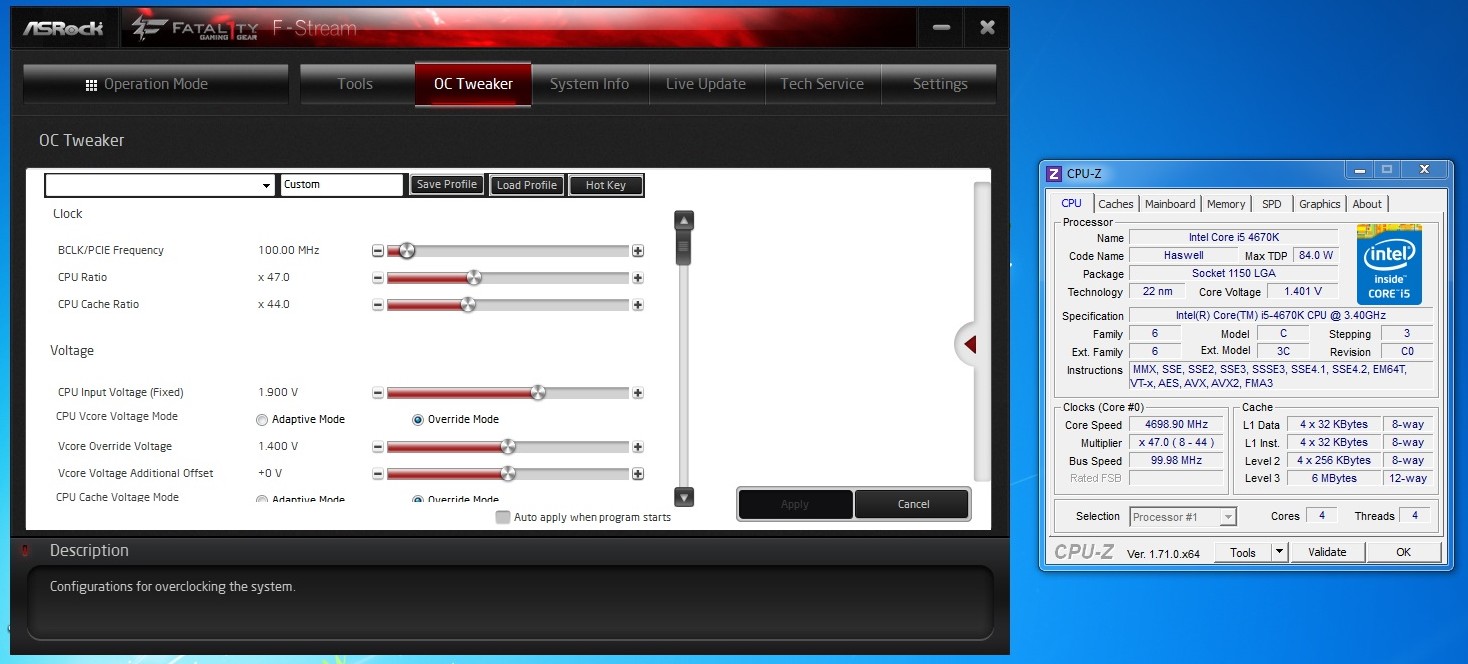Open the System Info tab

click(x=590, y=84)
